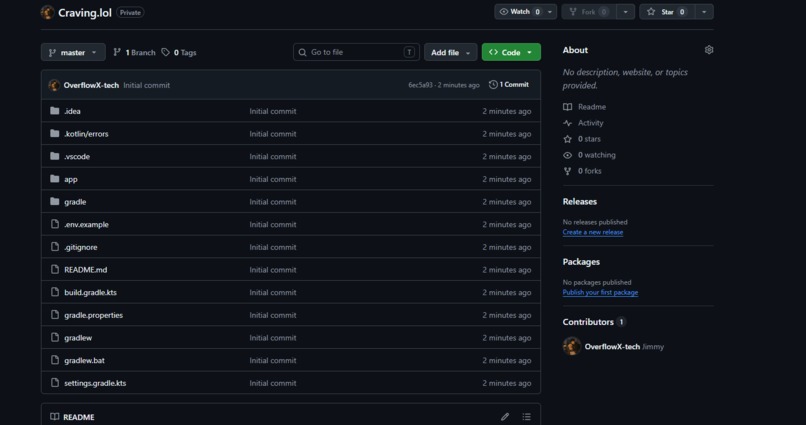
Task: Open the build.gradle.kts file
Action: [90, 292]
